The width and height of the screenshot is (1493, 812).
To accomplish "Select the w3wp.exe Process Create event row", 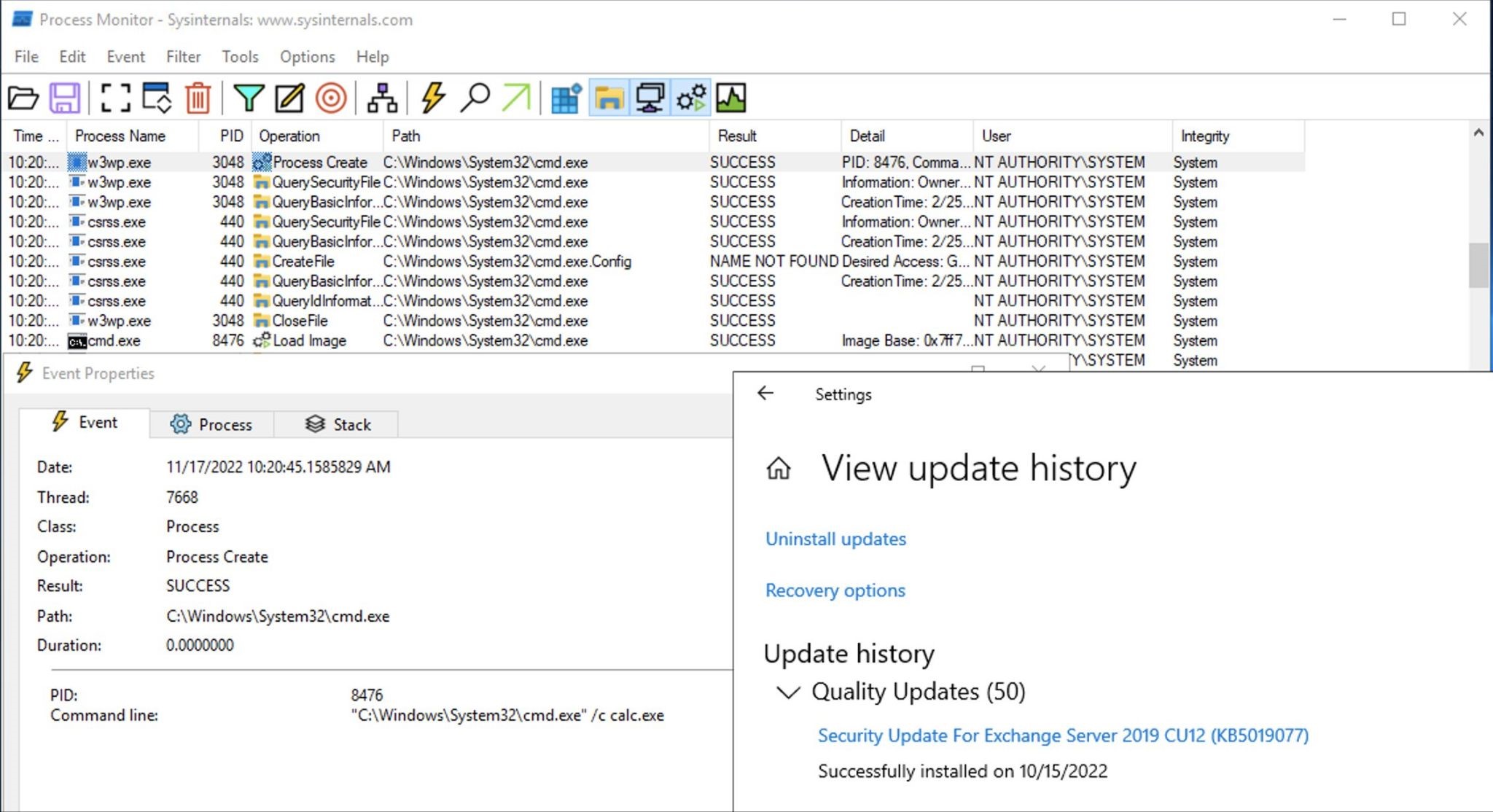I will click(654, 163).
